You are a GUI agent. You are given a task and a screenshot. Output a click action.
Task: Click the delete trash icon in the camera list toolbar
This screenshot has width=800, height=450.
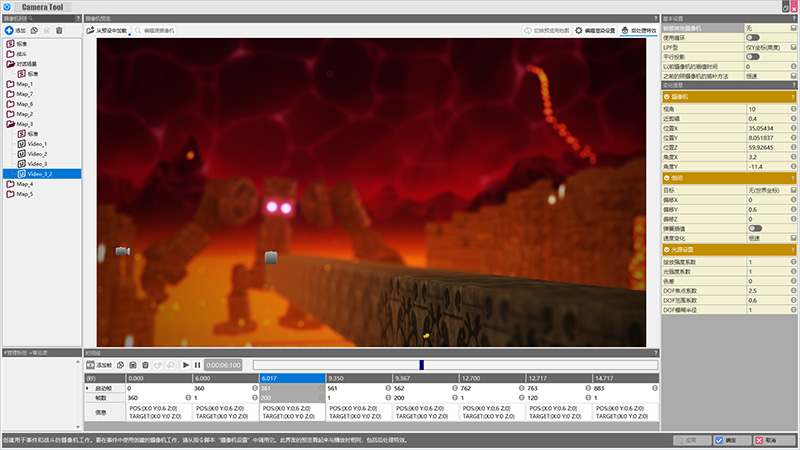(59, 31)
